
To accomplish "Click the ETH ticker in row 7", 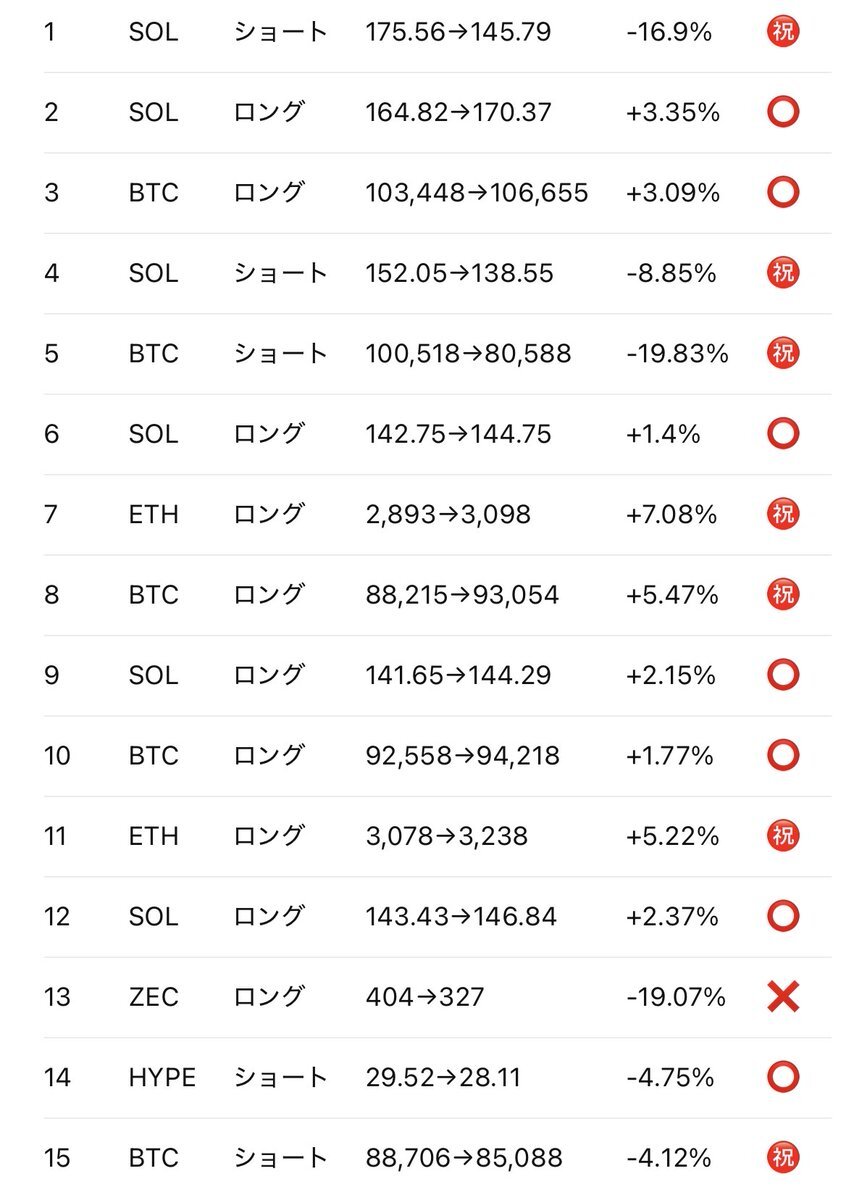I will pos(153,514).
